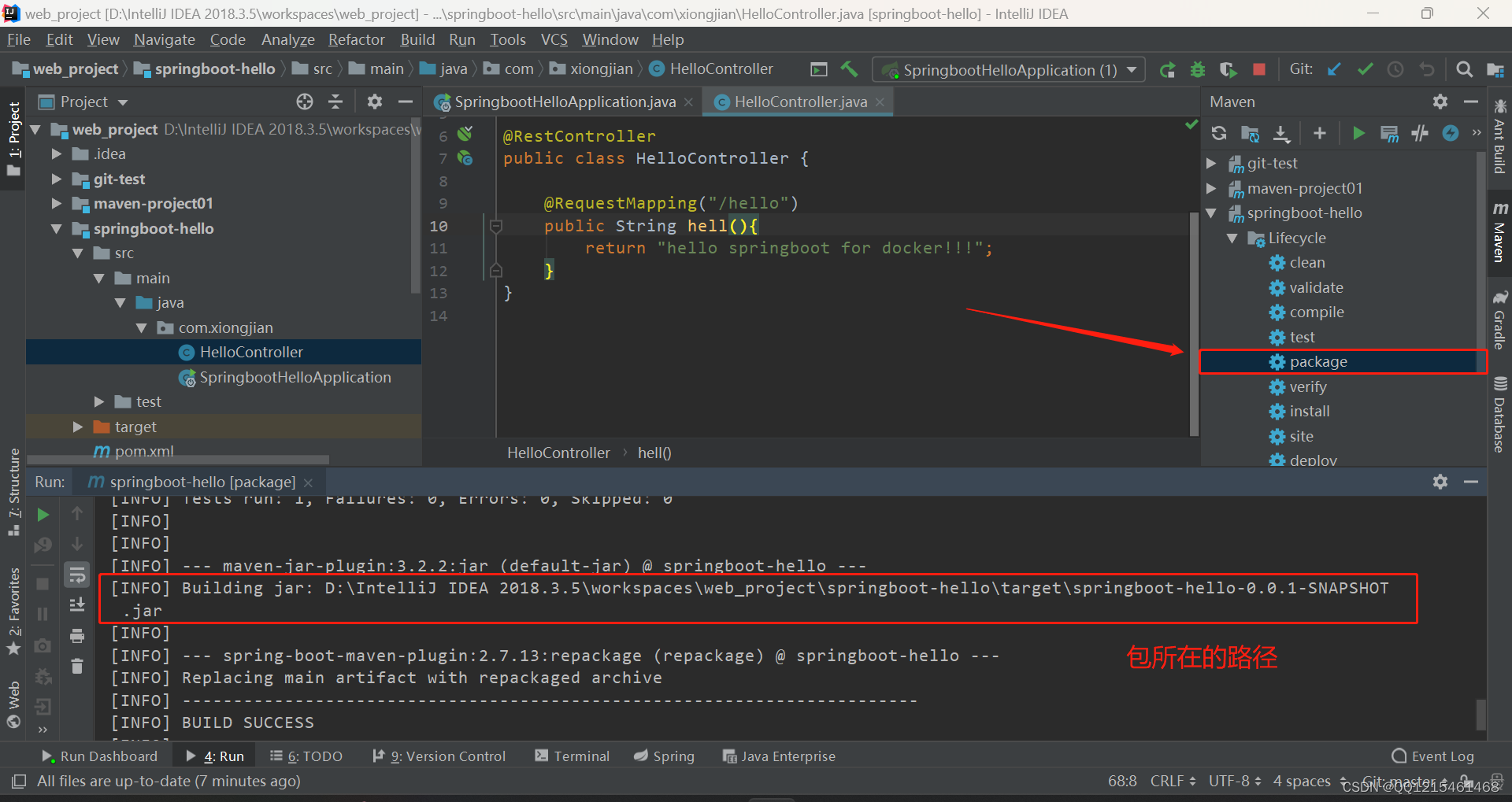Toggle the Structure tool window strip
This screenshot has width=1512, height=802.
pos(13,492)
